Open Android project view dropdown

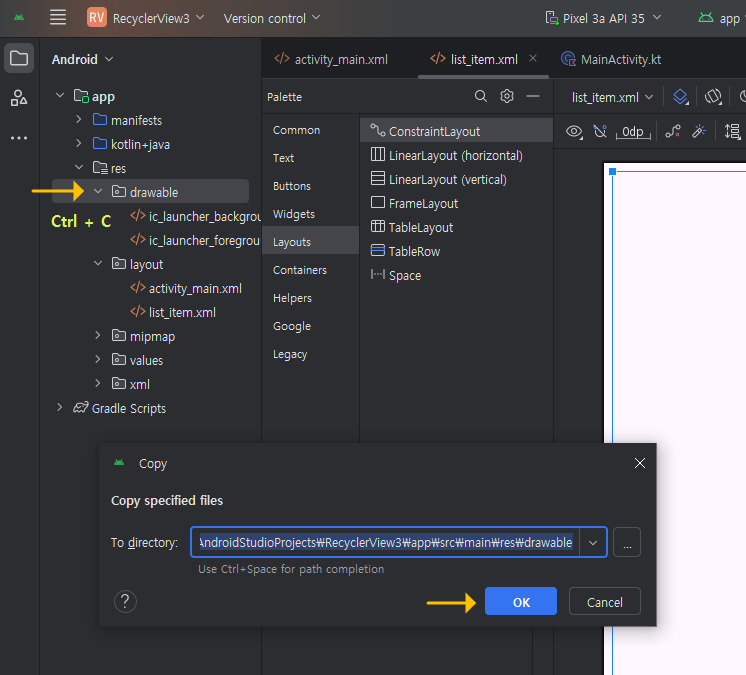(x=82, y=59)
